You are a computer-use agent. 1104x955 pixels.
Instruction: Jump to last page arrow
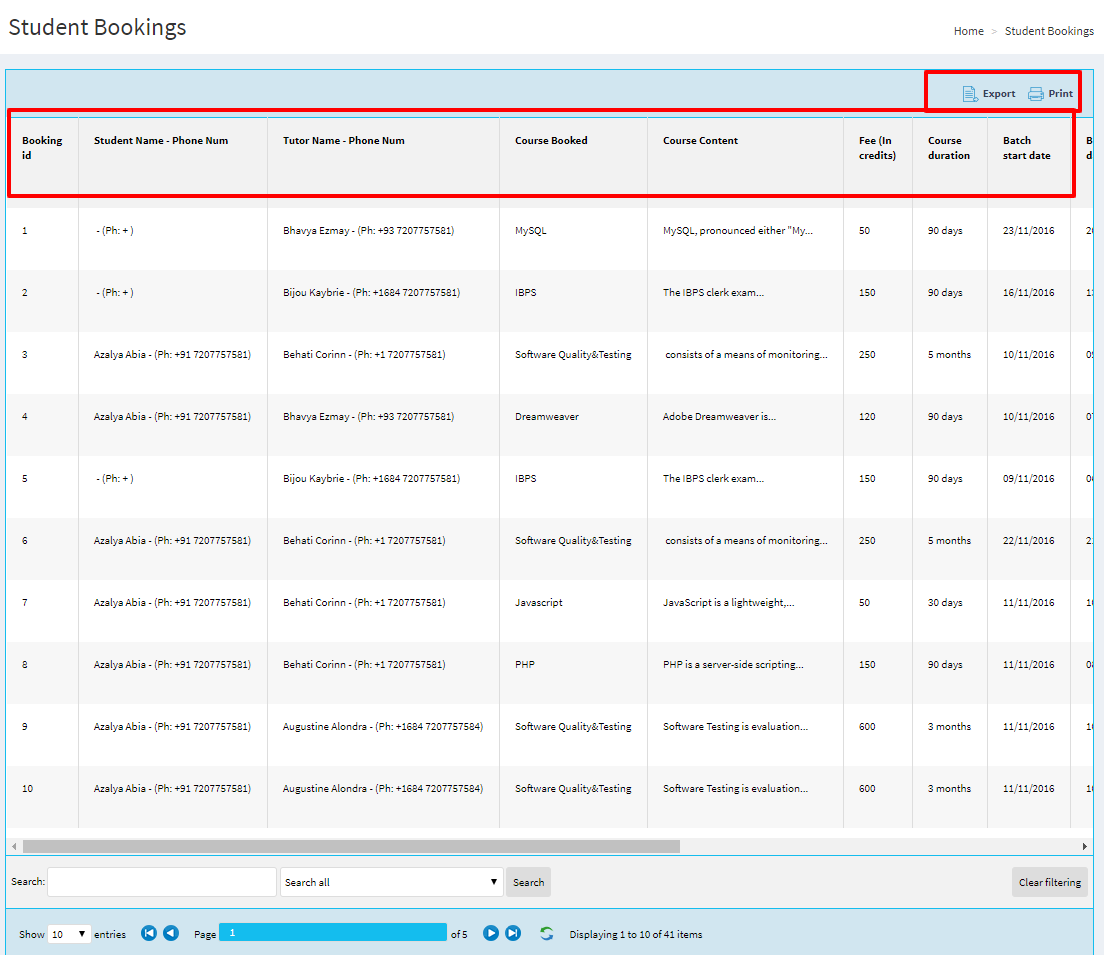513,933
